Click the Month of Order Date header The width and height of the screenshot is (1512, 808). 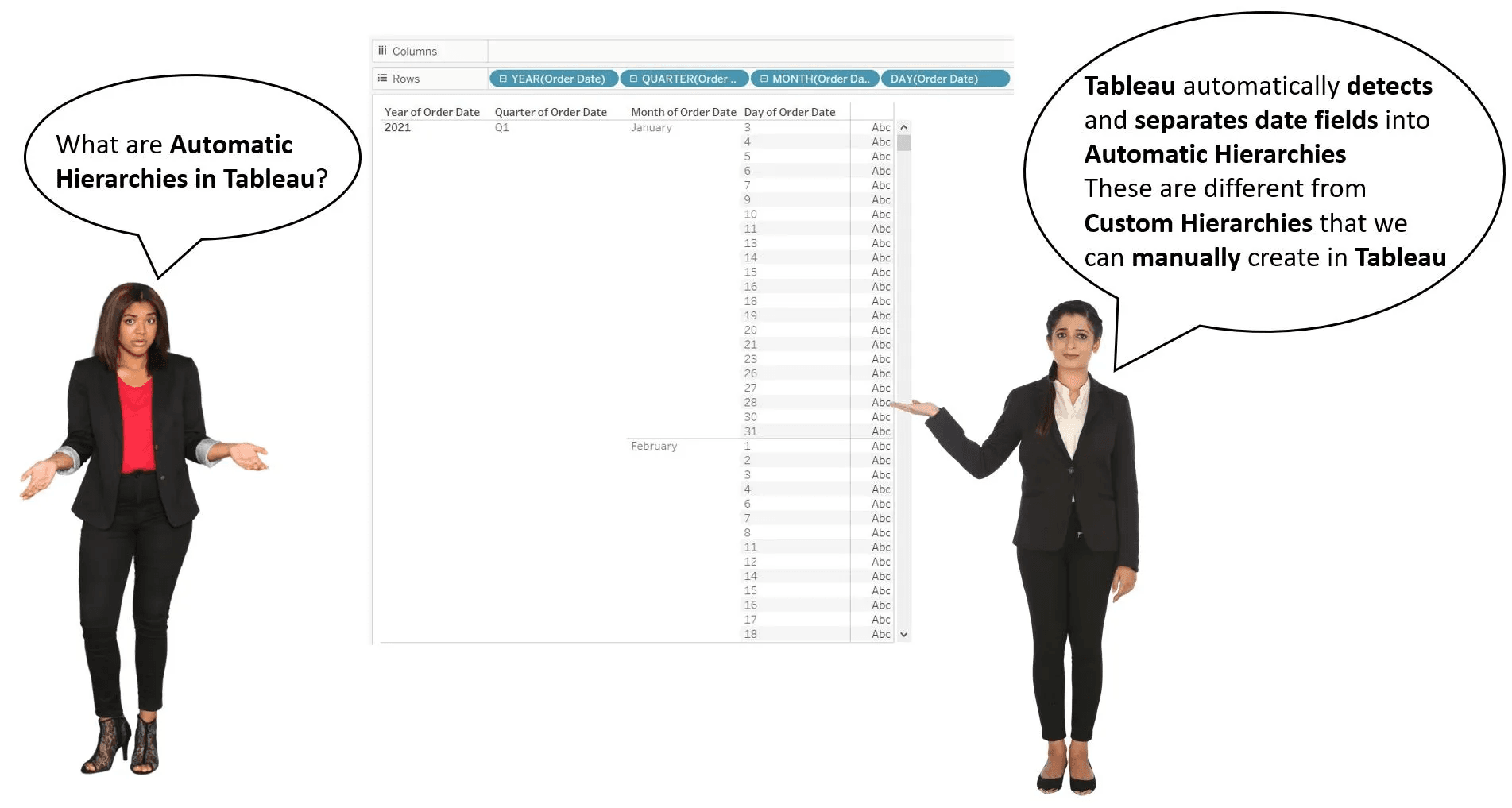coord(683,112)
